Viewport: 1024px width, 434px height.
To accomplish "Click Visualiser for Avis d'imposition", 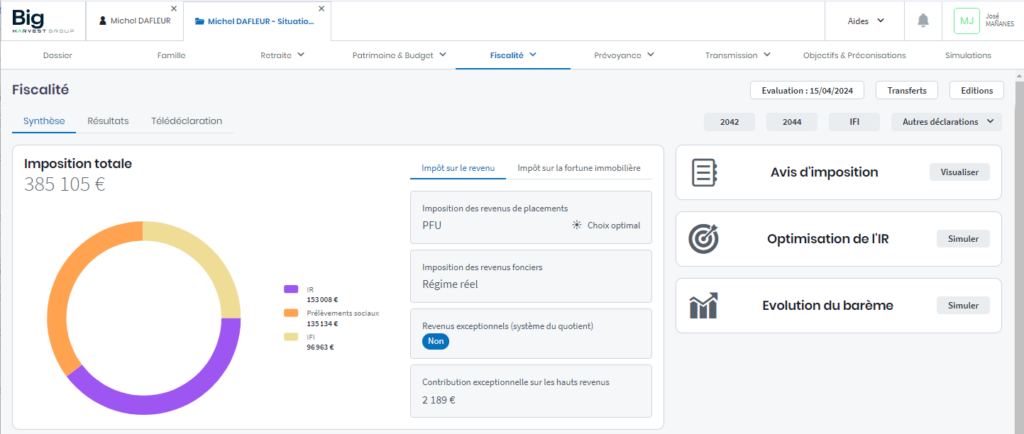I will click(959, 172).
